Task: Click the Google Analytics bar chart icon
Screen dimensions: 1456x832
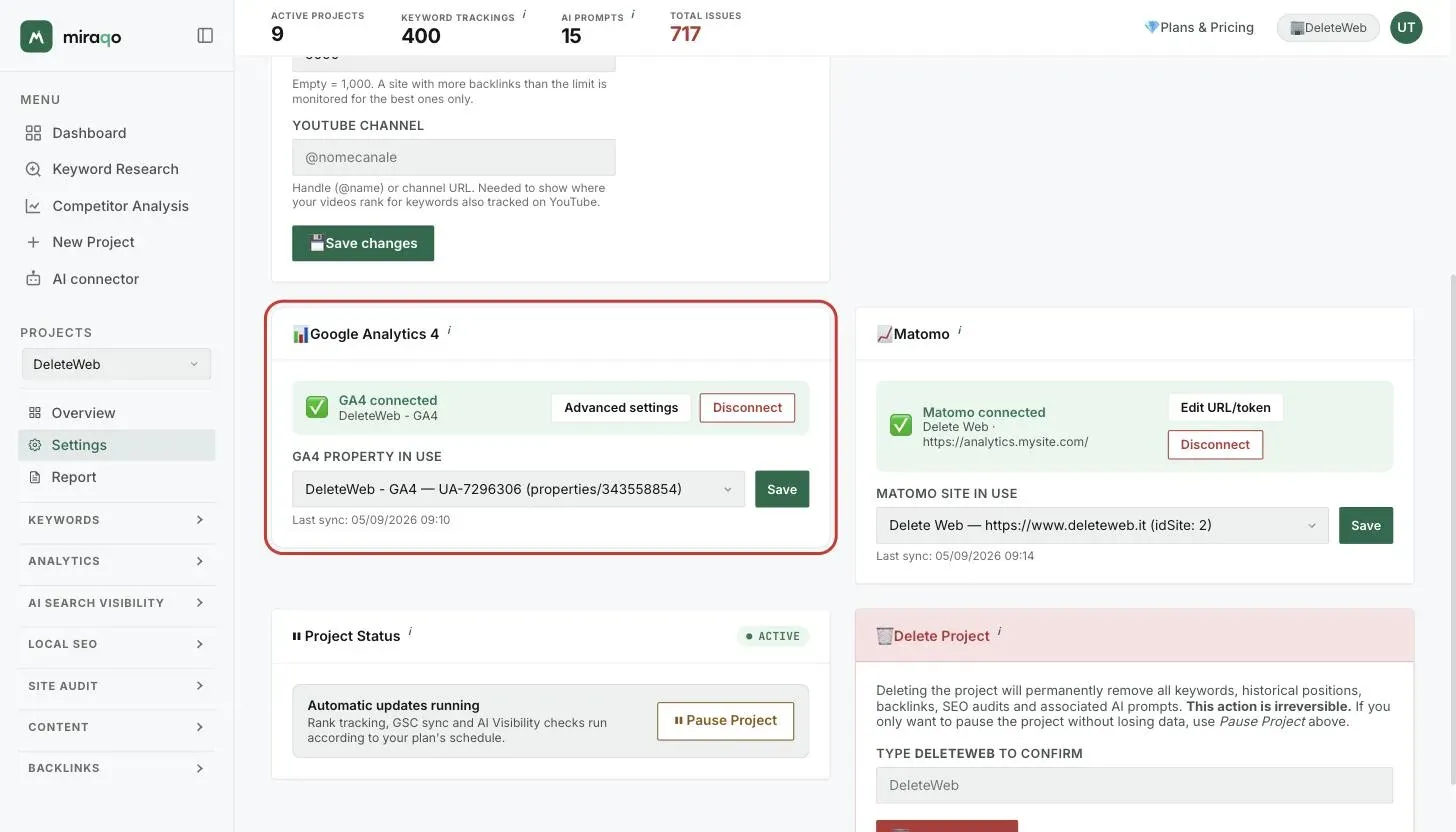Action: 300,334
